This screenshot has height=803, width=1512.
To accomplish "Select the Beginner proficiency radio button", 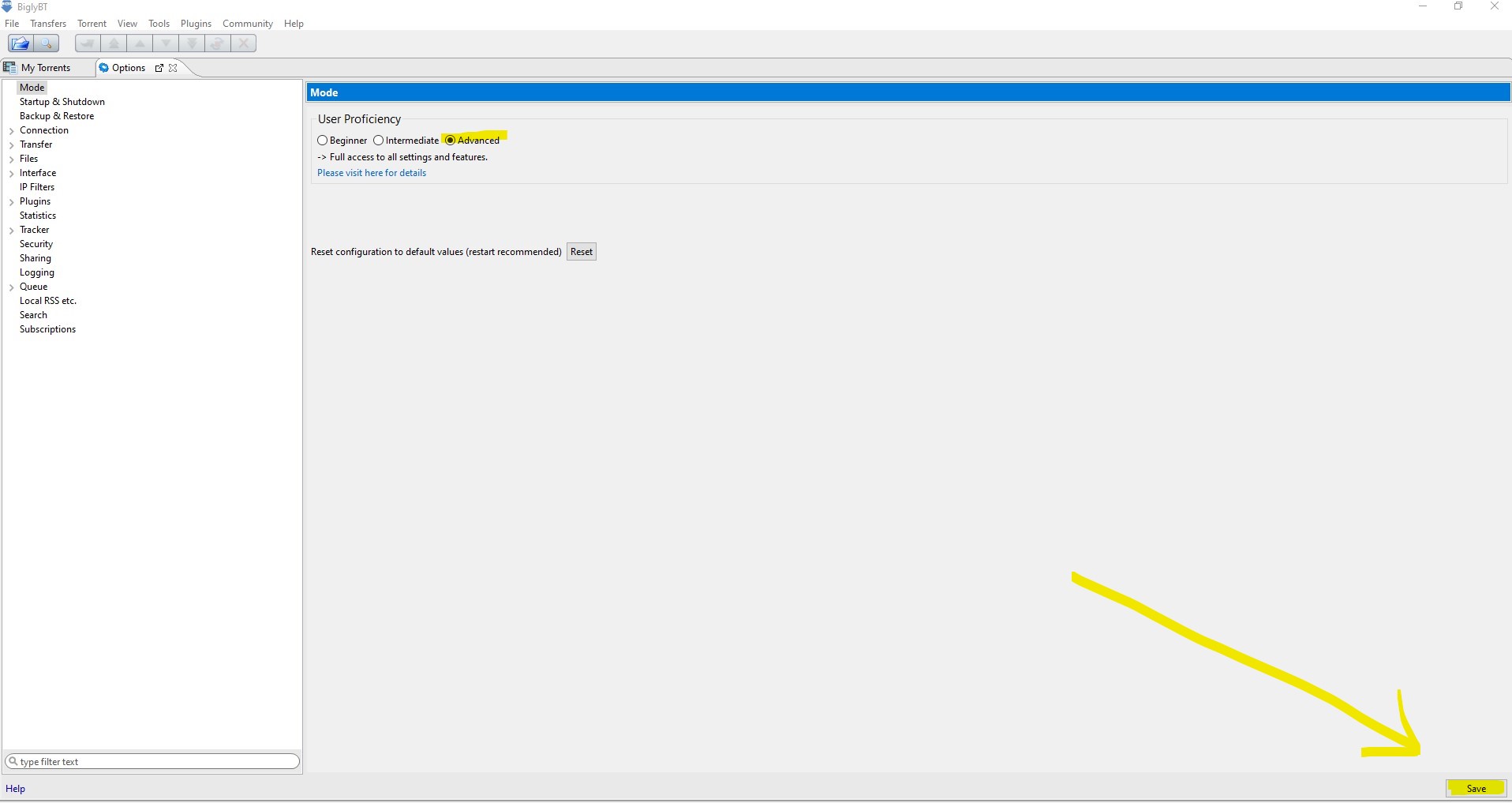I will [322, 140].
